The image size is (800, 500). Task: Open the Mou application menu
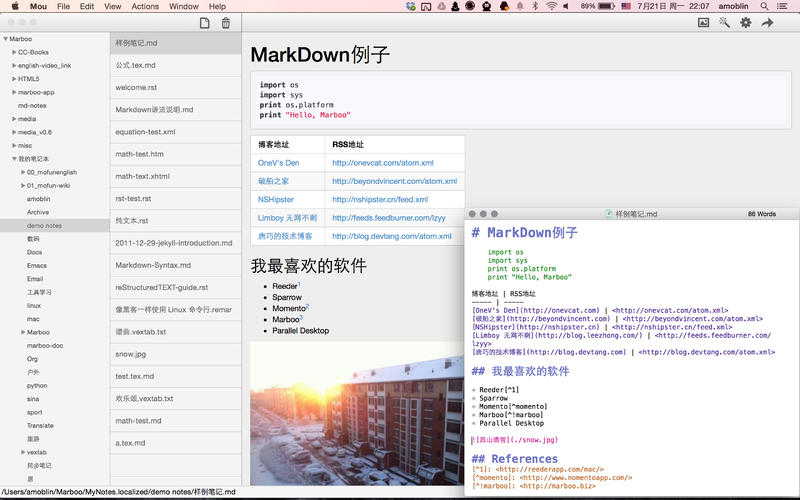coord(38,6)
